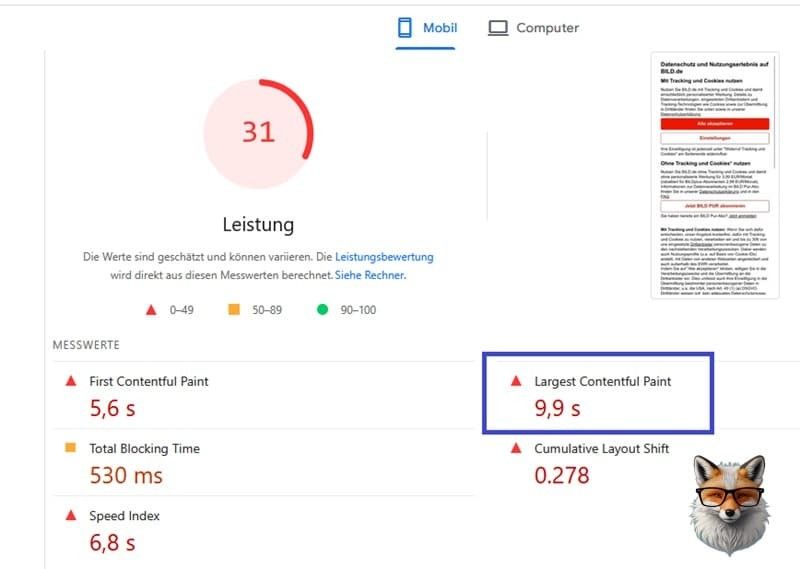The width and height of the screenshot is (800, 569).
Task: Click the smartphone icon beside Mobil
Action: (405, 28)
